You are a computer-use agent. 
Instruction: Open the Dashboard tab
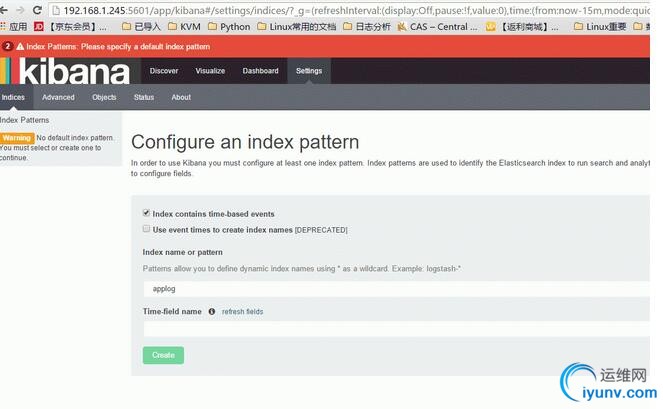click(260, 71)
